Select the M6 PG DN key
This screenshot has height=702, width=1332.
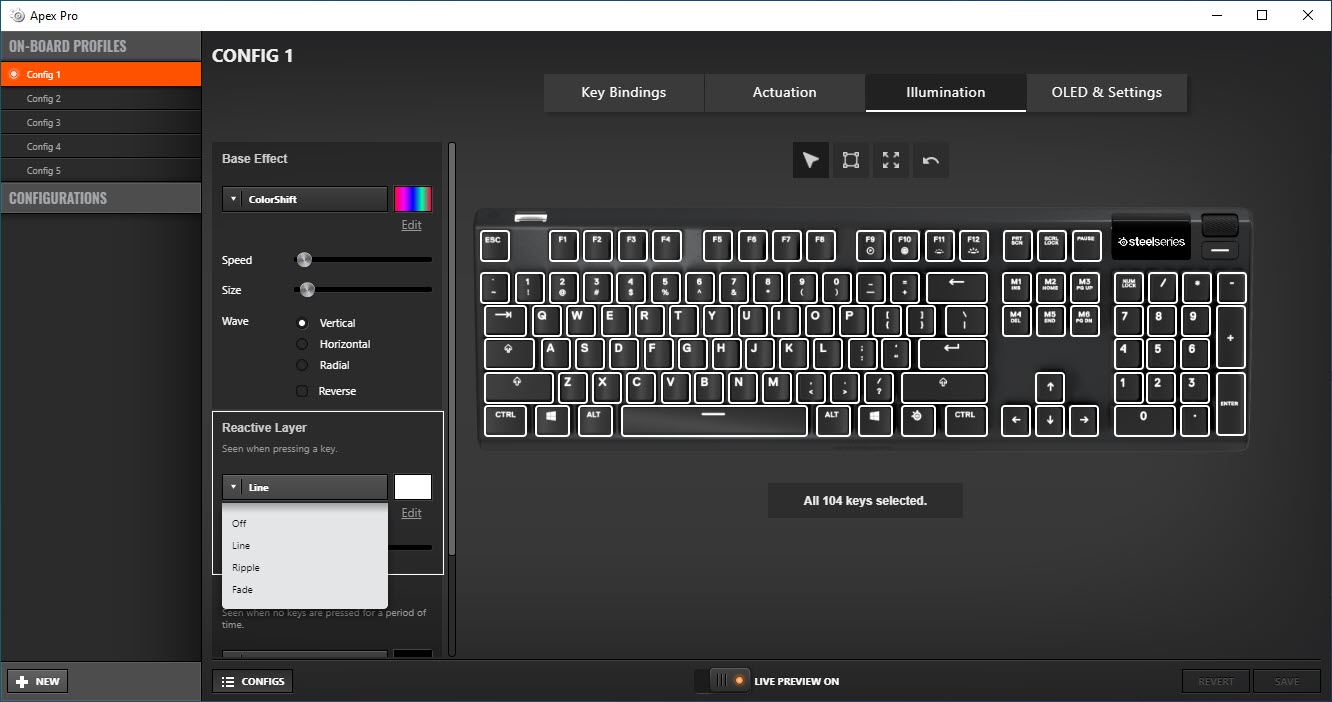tap(1085, 321)
